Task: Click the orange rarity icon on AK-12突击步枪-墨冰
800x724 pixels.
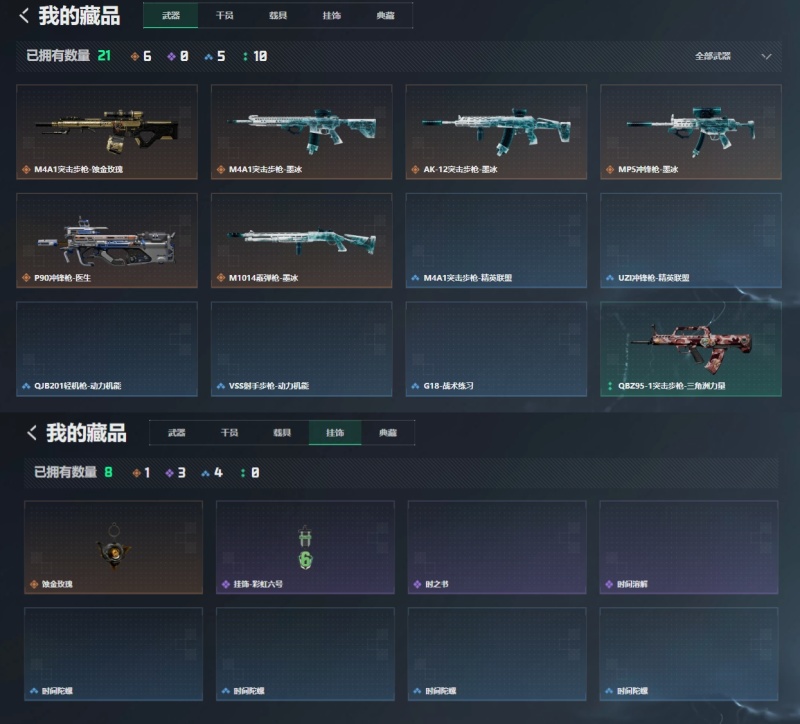Action: (415, 169)
